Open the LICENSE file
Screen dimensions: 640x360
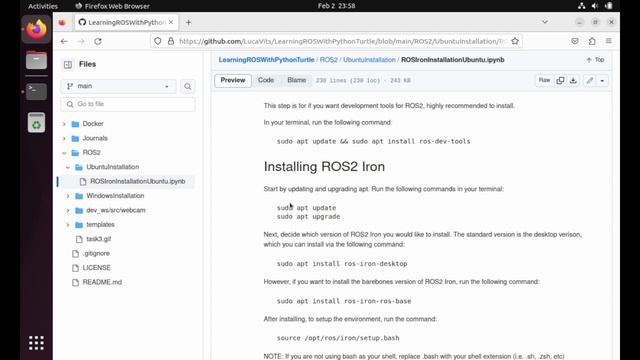(x=96, y=268)
